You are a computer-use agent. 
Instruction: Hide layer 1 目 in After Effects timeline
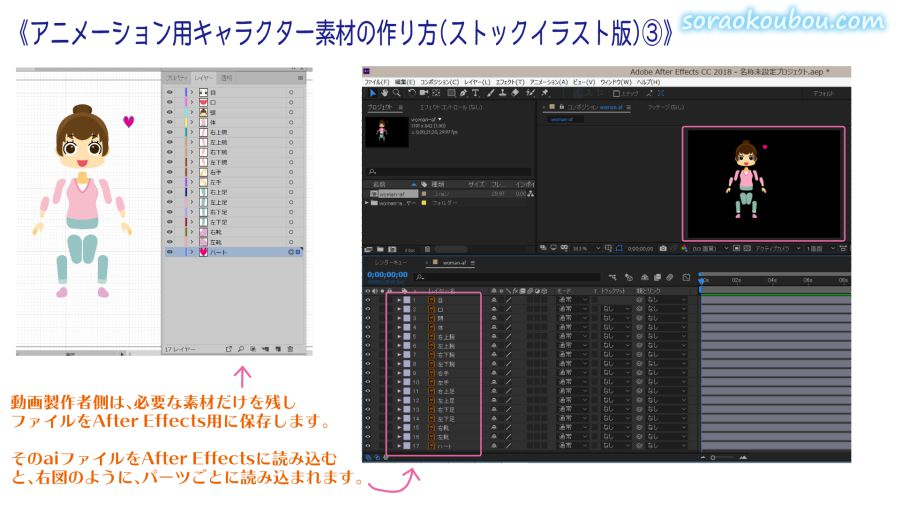pyautogui.click(x=367, y=298)
